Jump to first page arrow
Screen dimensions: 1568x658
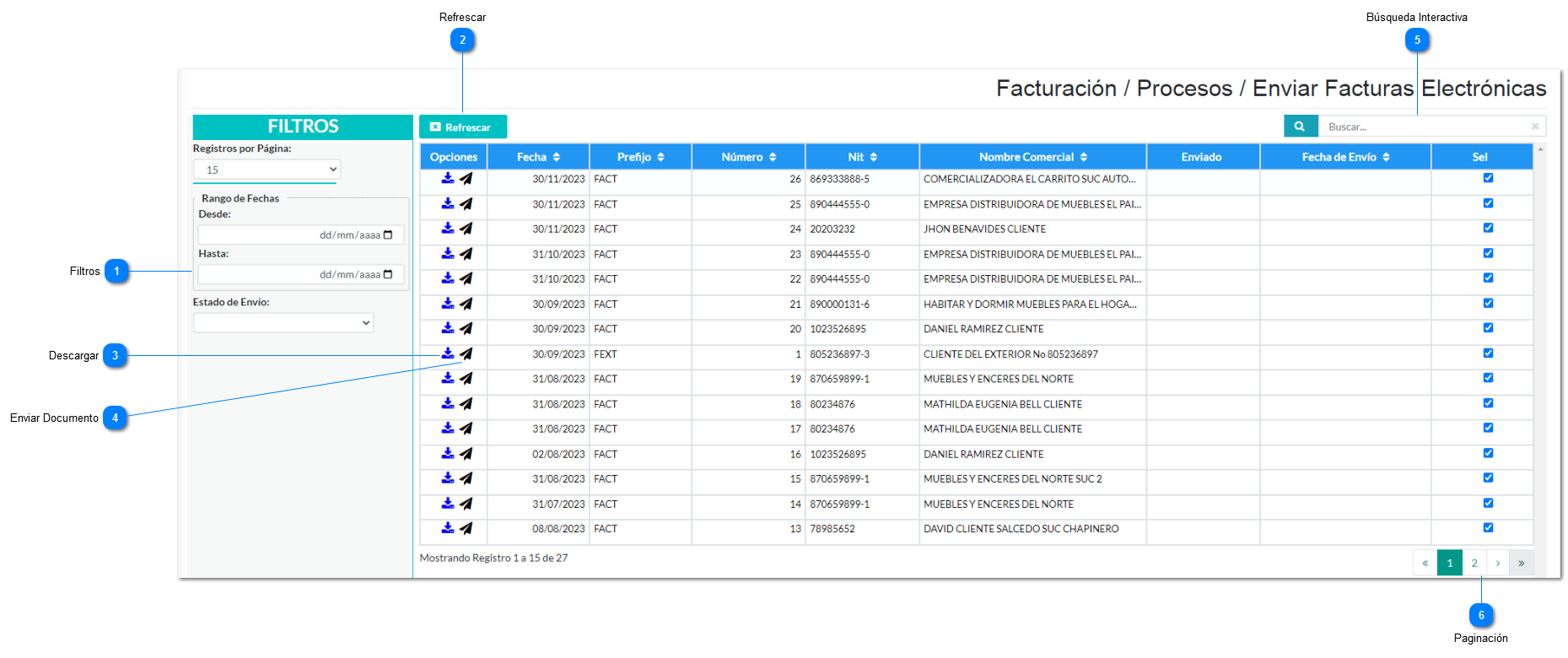1425,563
